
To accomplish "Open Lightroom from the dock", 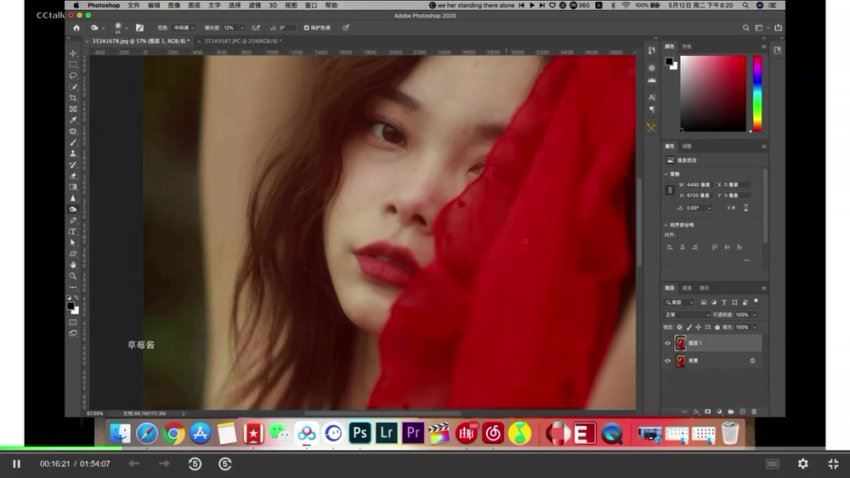I will point(387,433).
